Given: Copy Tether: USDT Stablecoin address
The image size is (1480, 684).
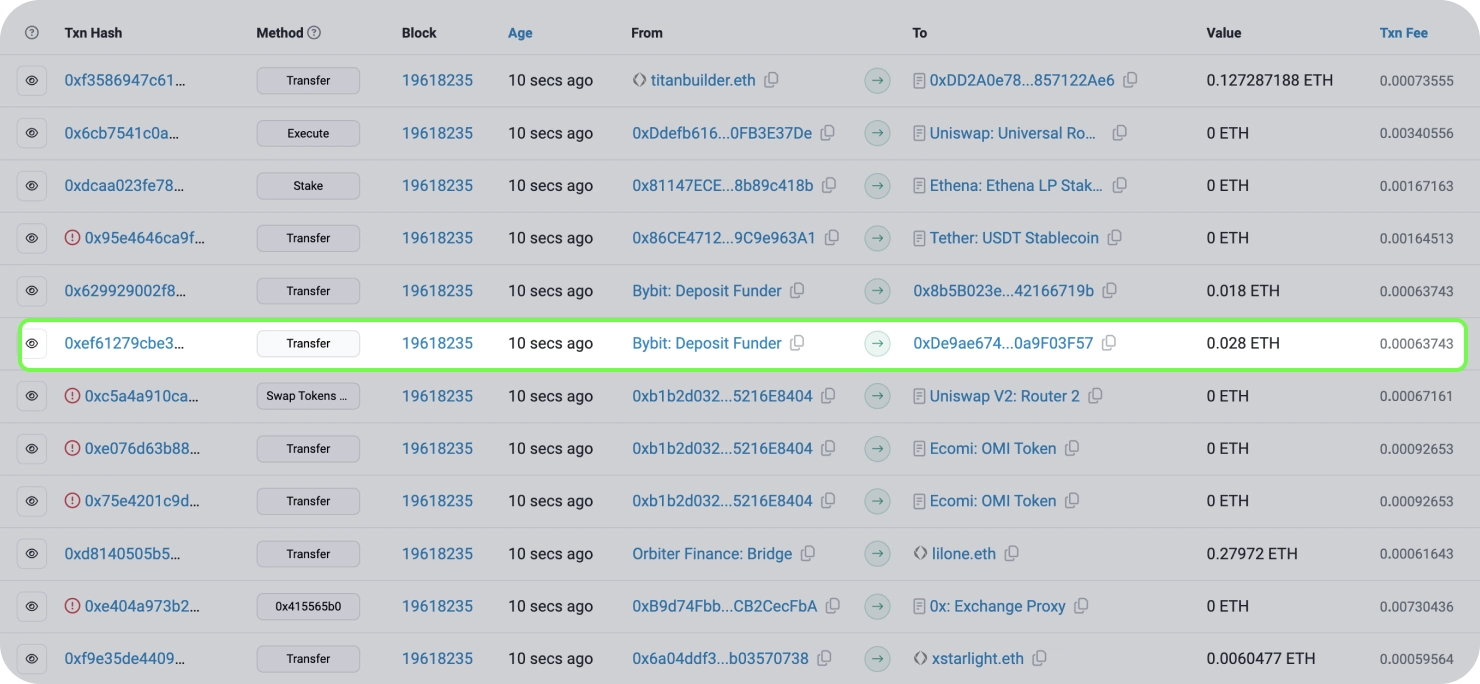Looking at the screenshot, I should tap(1114, 238).
